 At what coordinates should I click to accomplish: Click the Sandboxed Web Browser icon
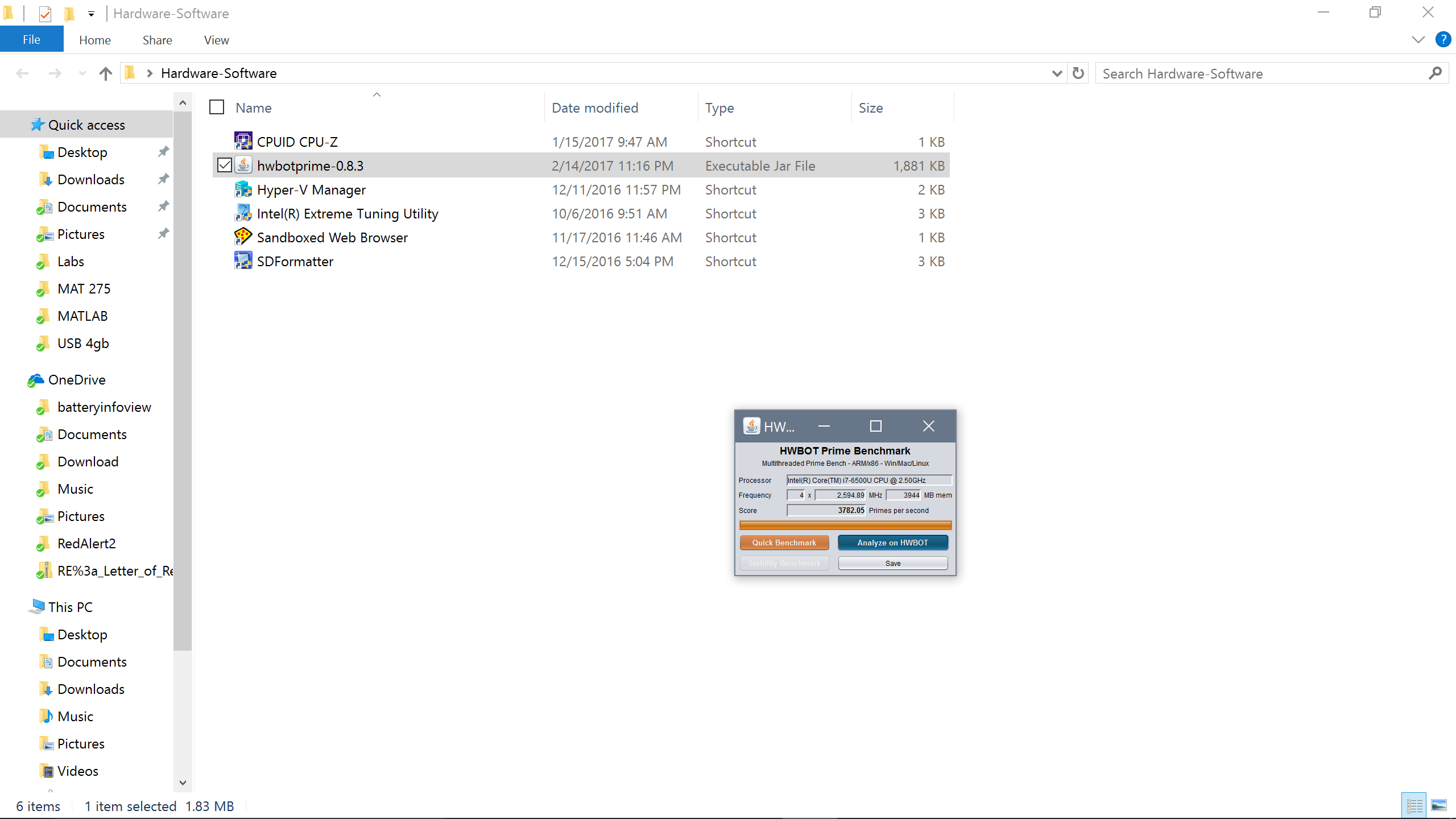click(x=243, y=237)
